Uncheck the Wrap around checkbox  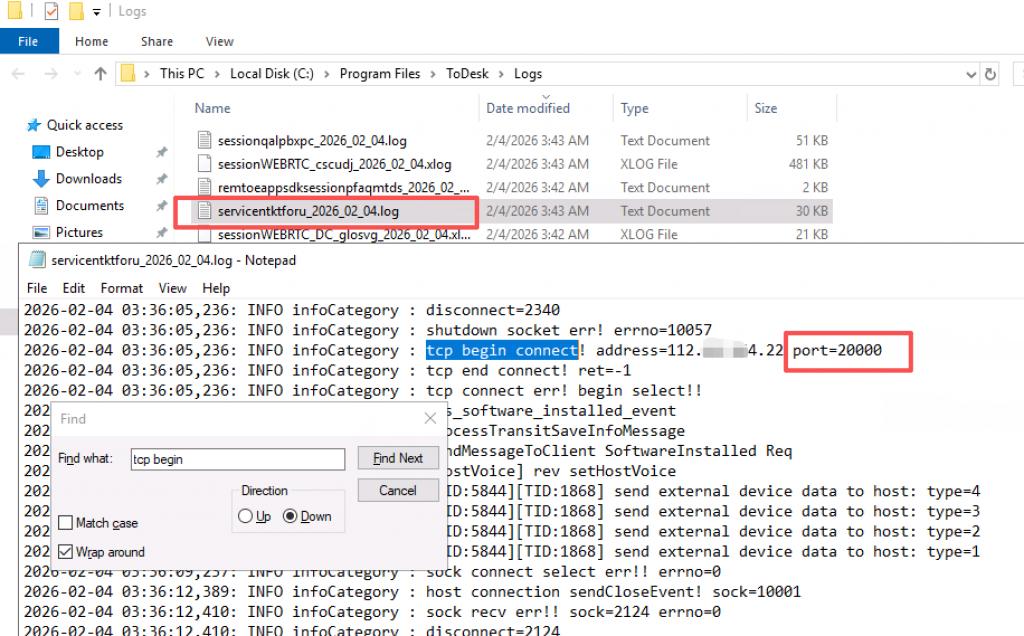66,552
